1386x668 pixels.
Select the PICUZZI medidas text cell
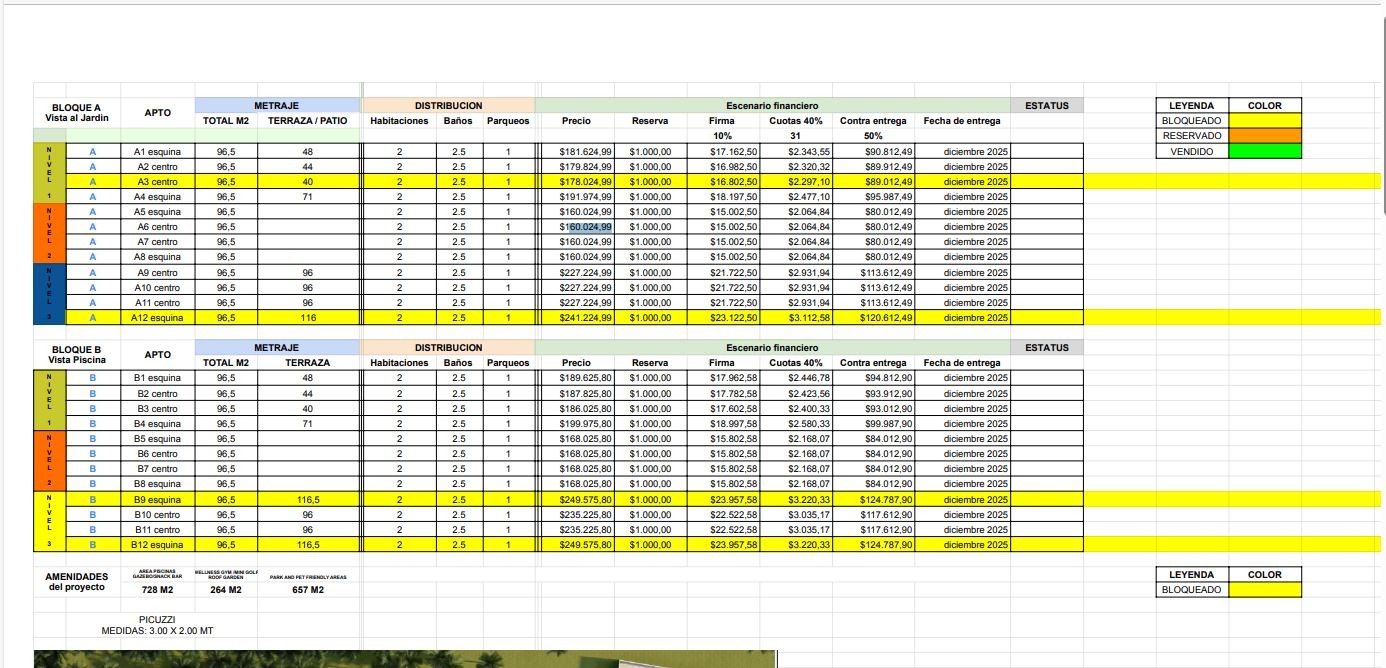tap(157, 625)
